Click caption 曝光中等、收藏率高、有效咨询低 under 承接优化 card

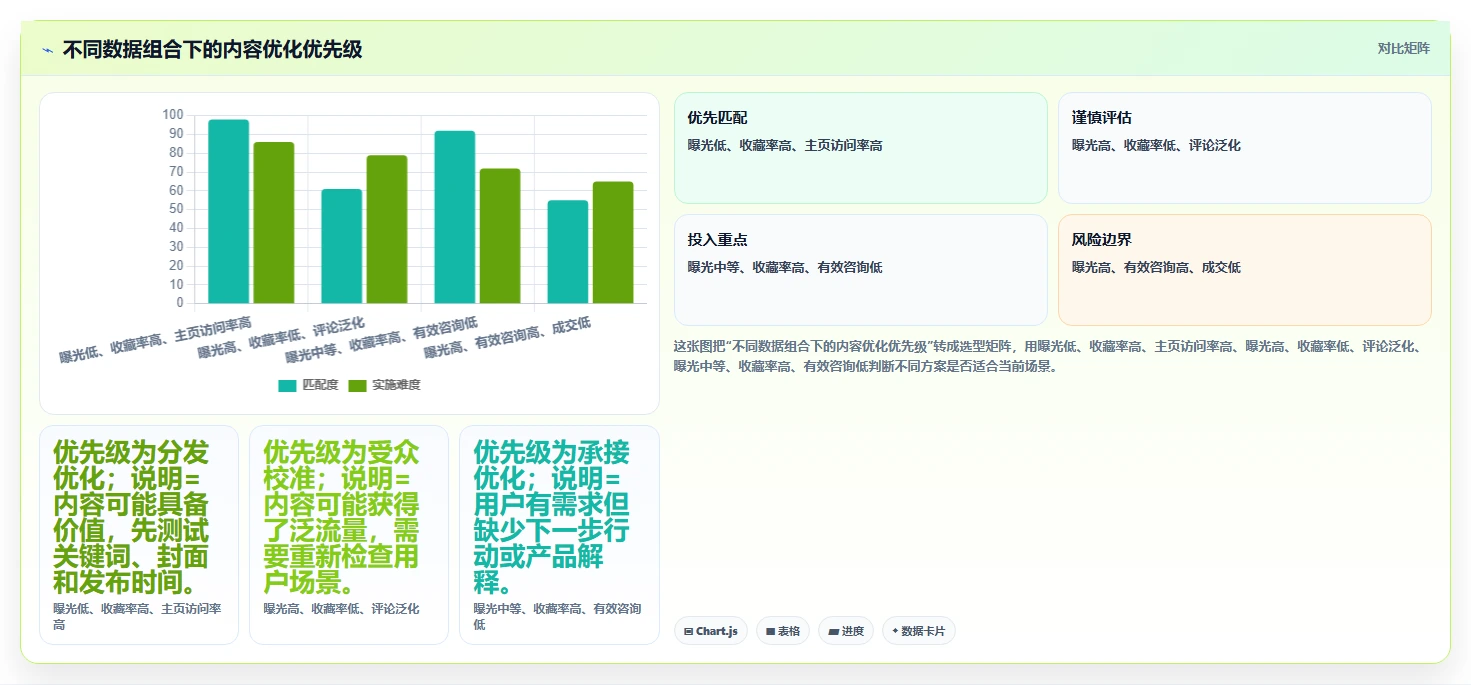558,616
